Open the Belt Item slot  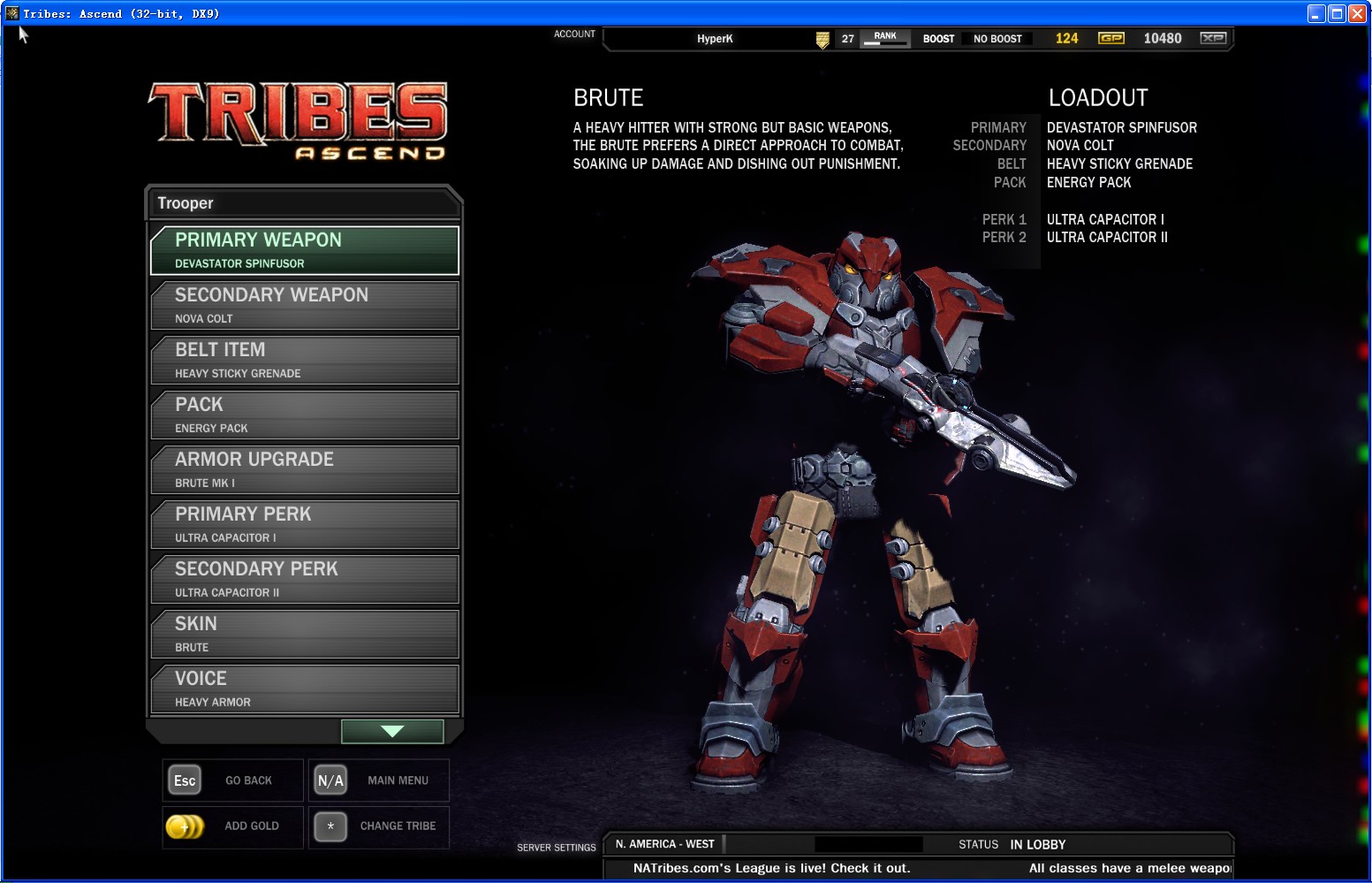[x=305, y=360]
